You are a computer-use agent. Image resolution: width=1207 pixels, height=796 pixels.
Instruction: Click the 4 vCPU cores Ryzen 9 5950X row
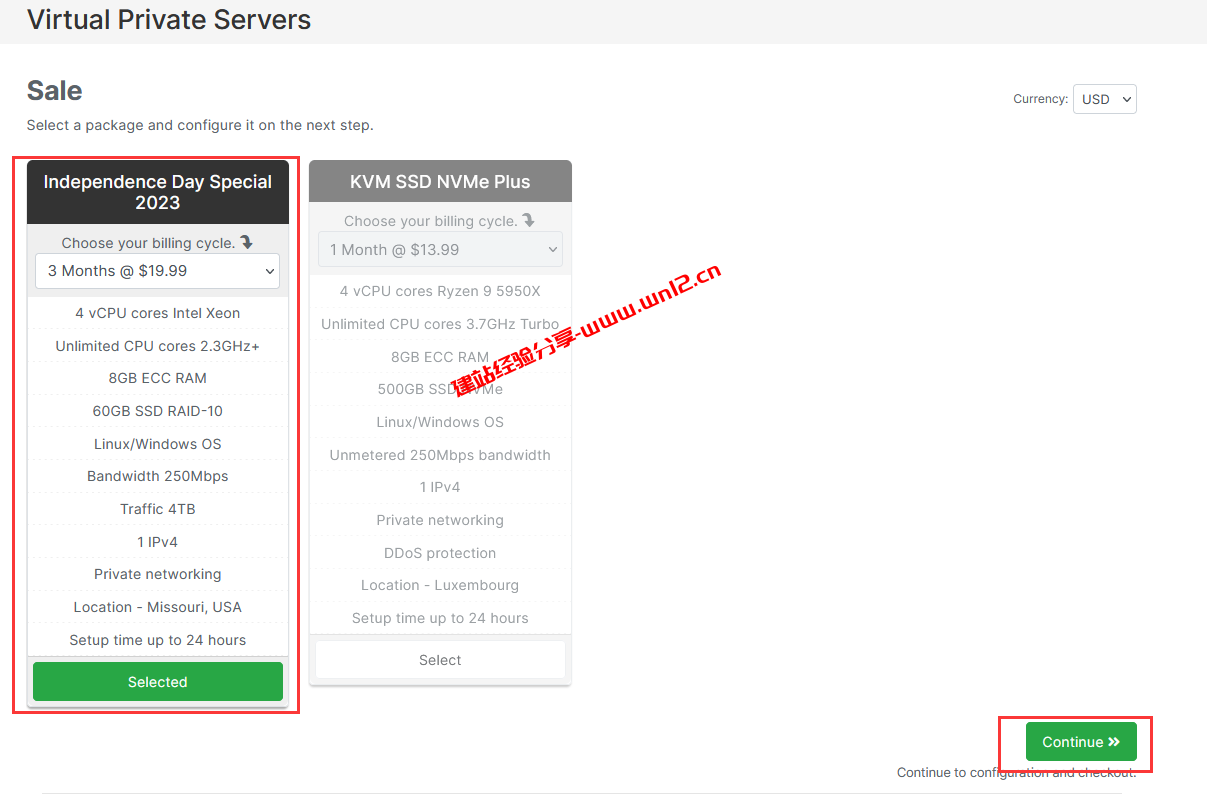point(440,291)
